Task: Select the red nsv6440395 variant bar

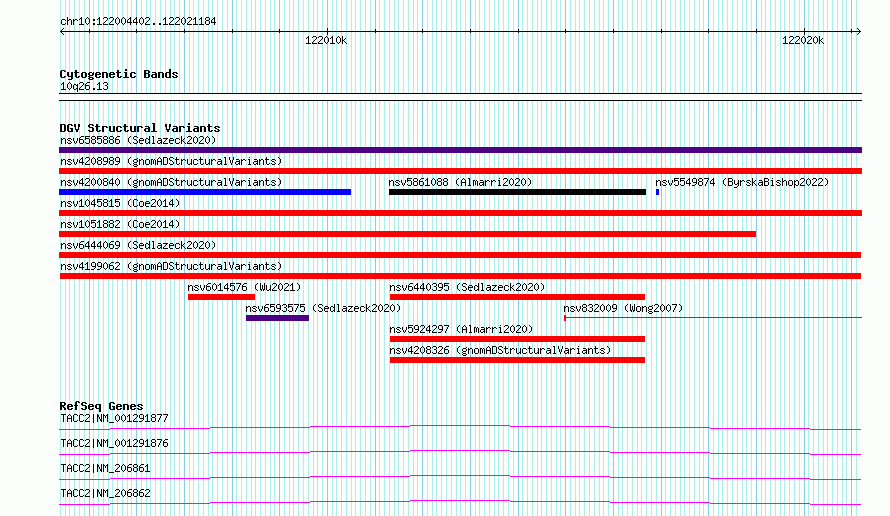Action: pyautogui.click(x=517, y=297)
